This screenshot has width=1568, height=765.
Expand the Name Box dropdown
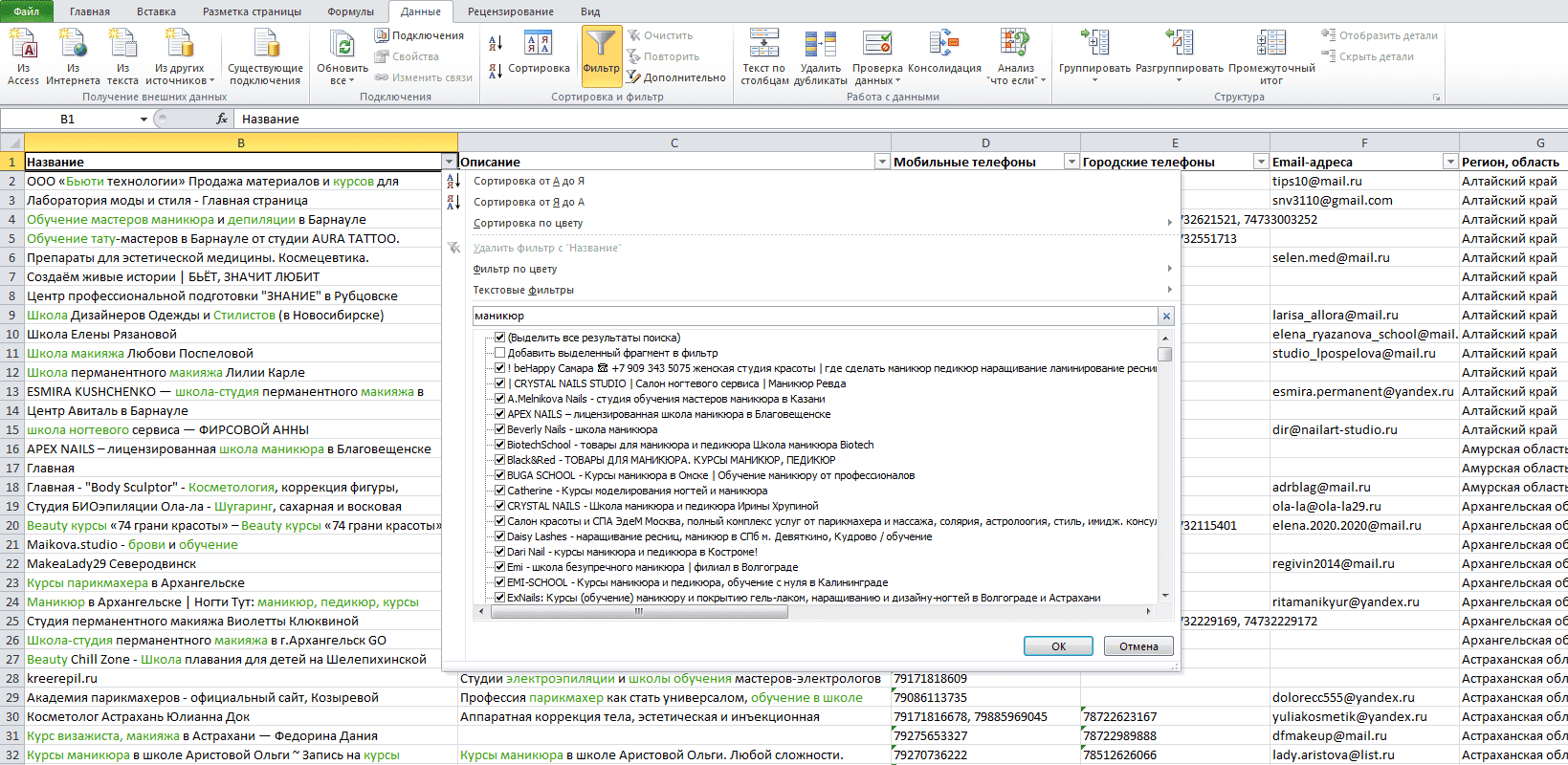[144, 120]
